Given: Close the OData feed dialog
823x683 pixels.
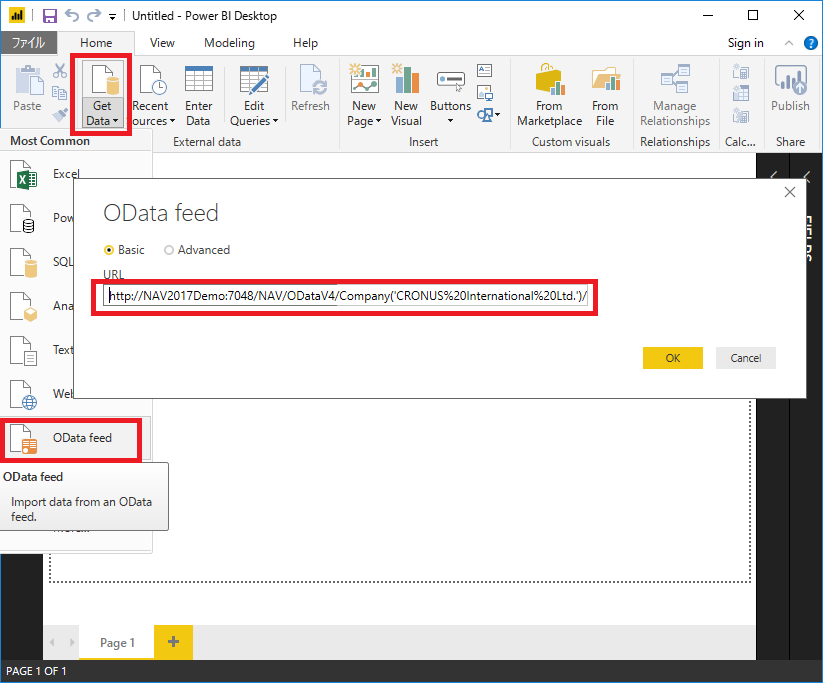Looking at the screenshot, I should click(x=790, y=192).
